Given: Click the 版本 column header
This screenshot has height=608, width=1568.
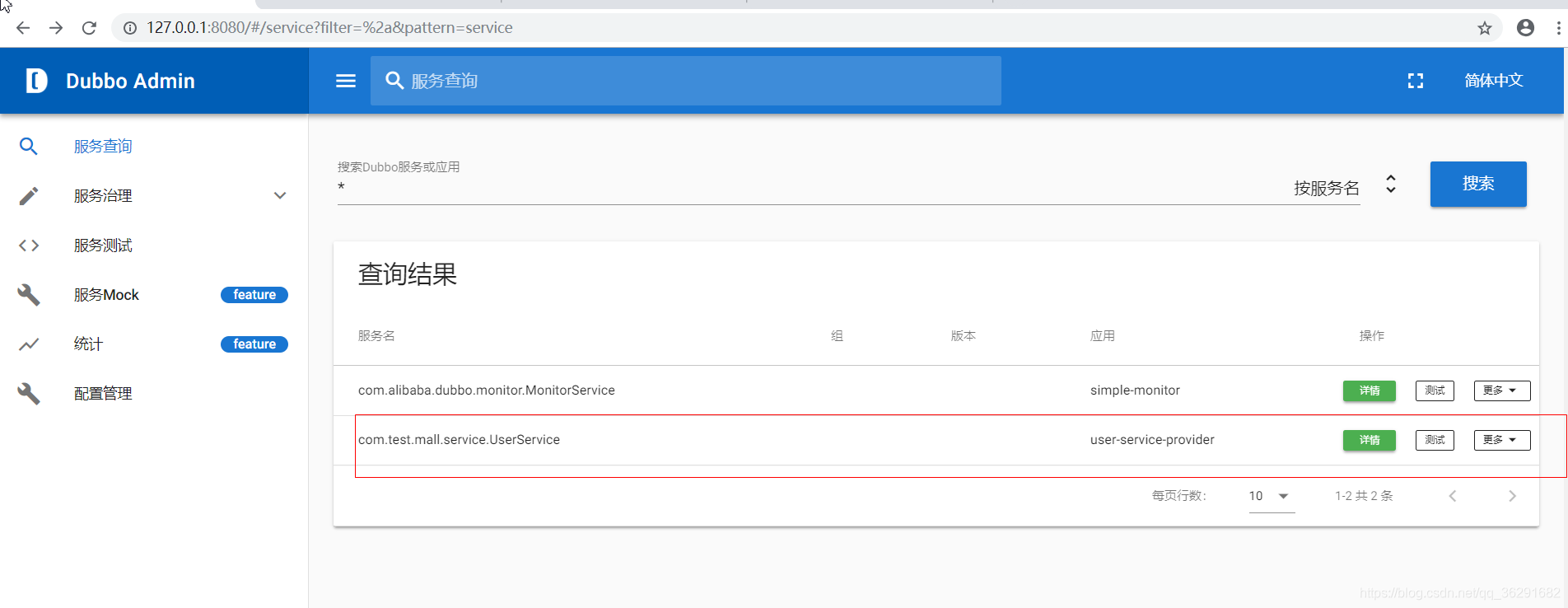Looking at the screenshot, I should click(x=963, y=336).
